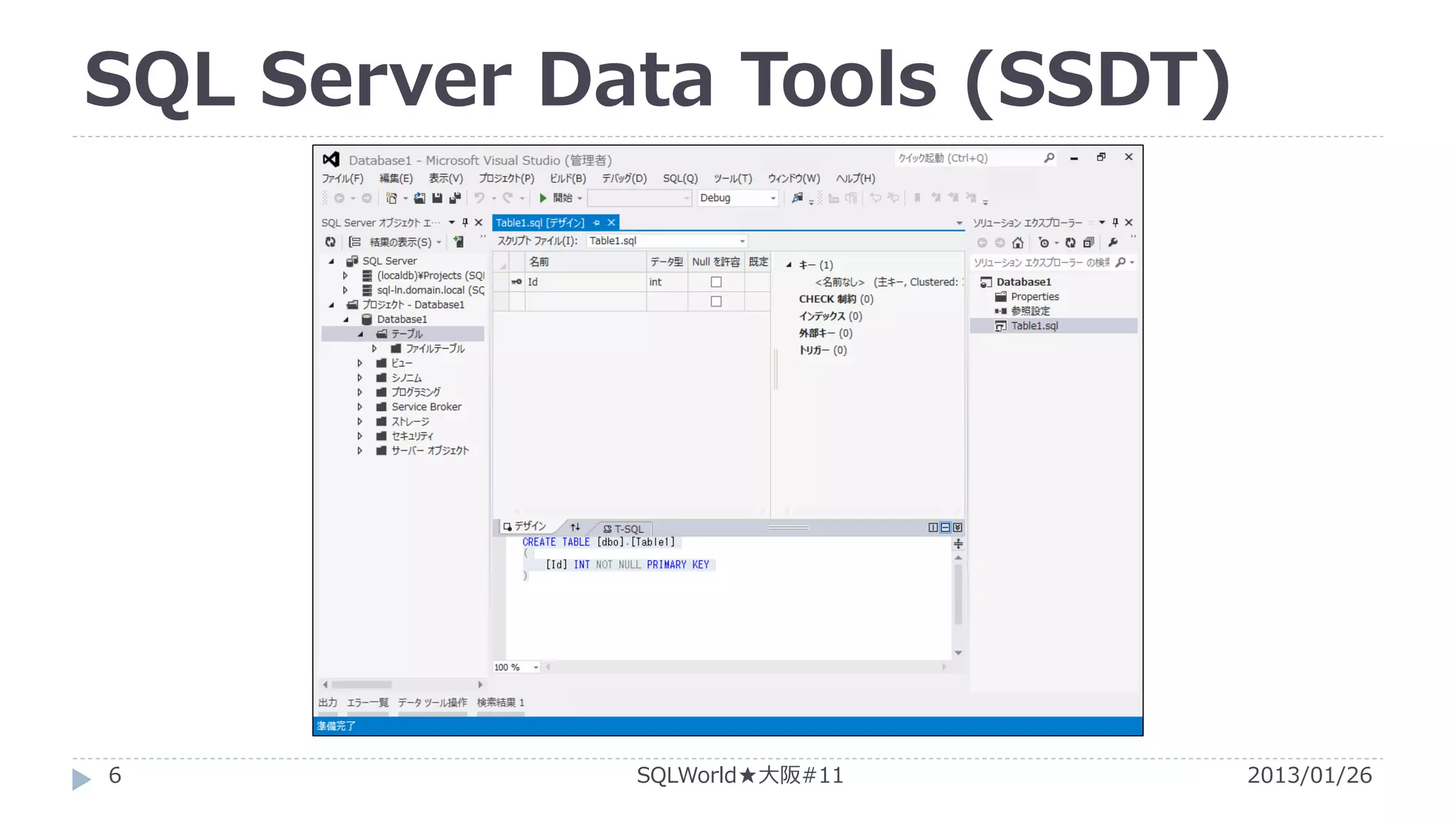1456x819 pixels.
Task: Open the データ ツール操作 tab
Action: 432,703
